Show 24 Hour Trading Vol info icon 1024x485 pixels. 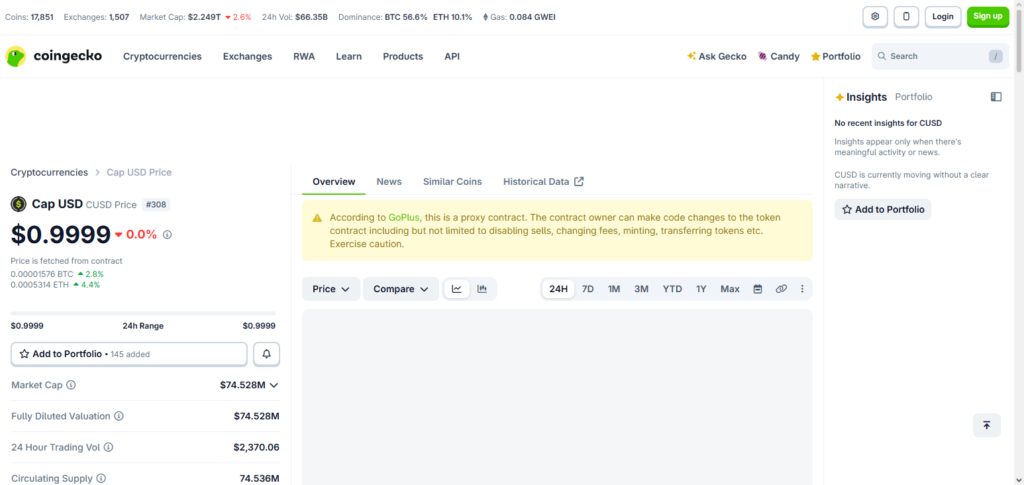[108, 447]
